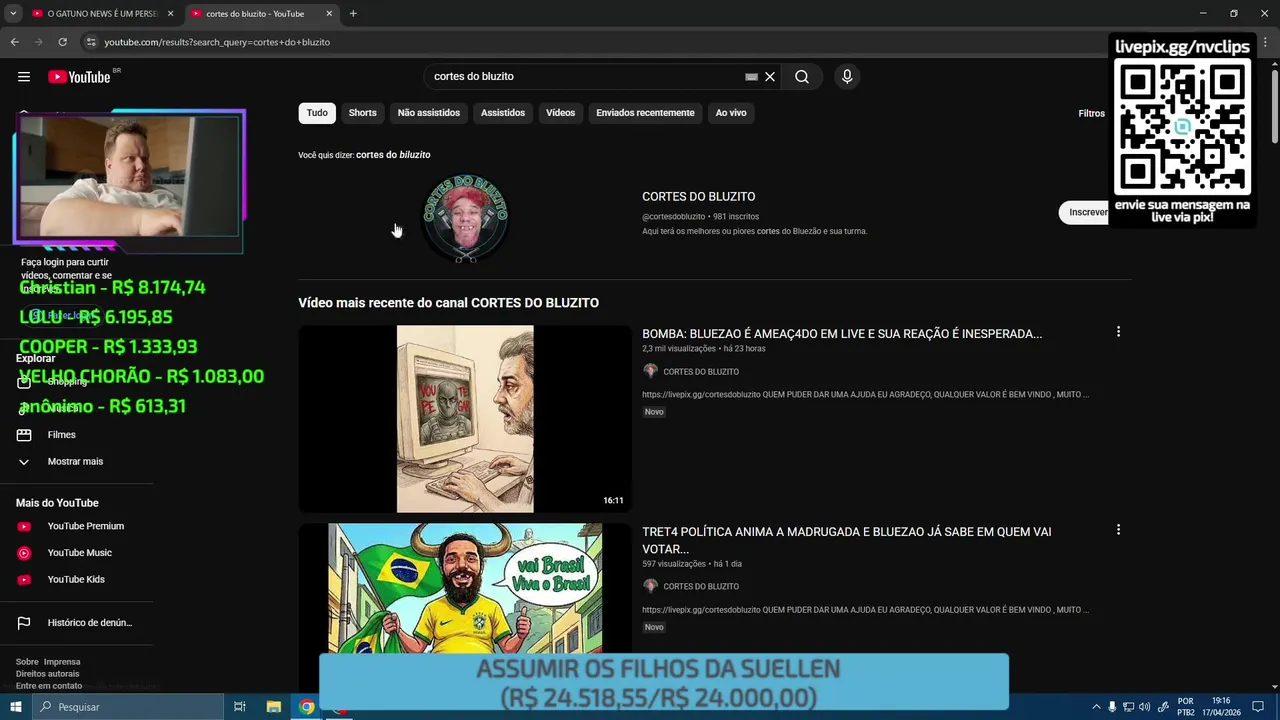Image resolution: width=1280 pixels, height=720 pixels.
Task: Open site information icon in address bar
Action: [91, 42]
